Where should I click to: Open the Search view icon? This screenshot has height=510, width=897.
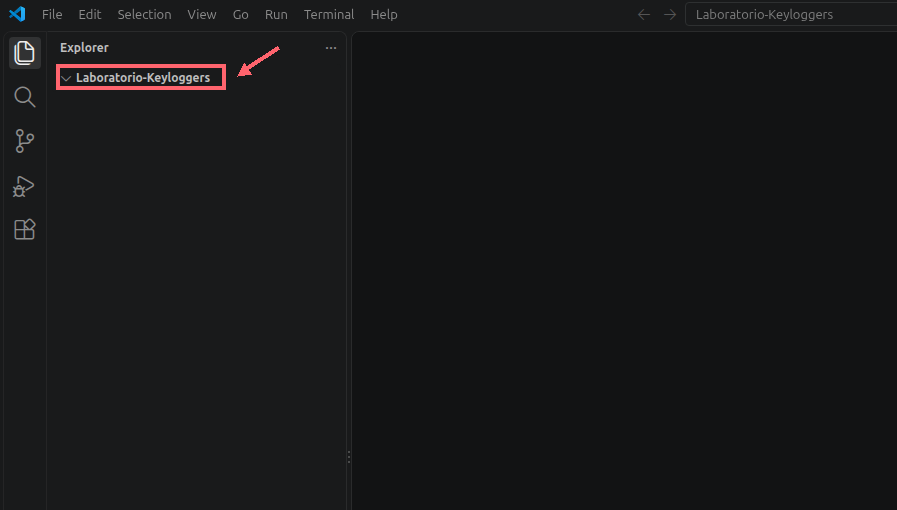25,97
